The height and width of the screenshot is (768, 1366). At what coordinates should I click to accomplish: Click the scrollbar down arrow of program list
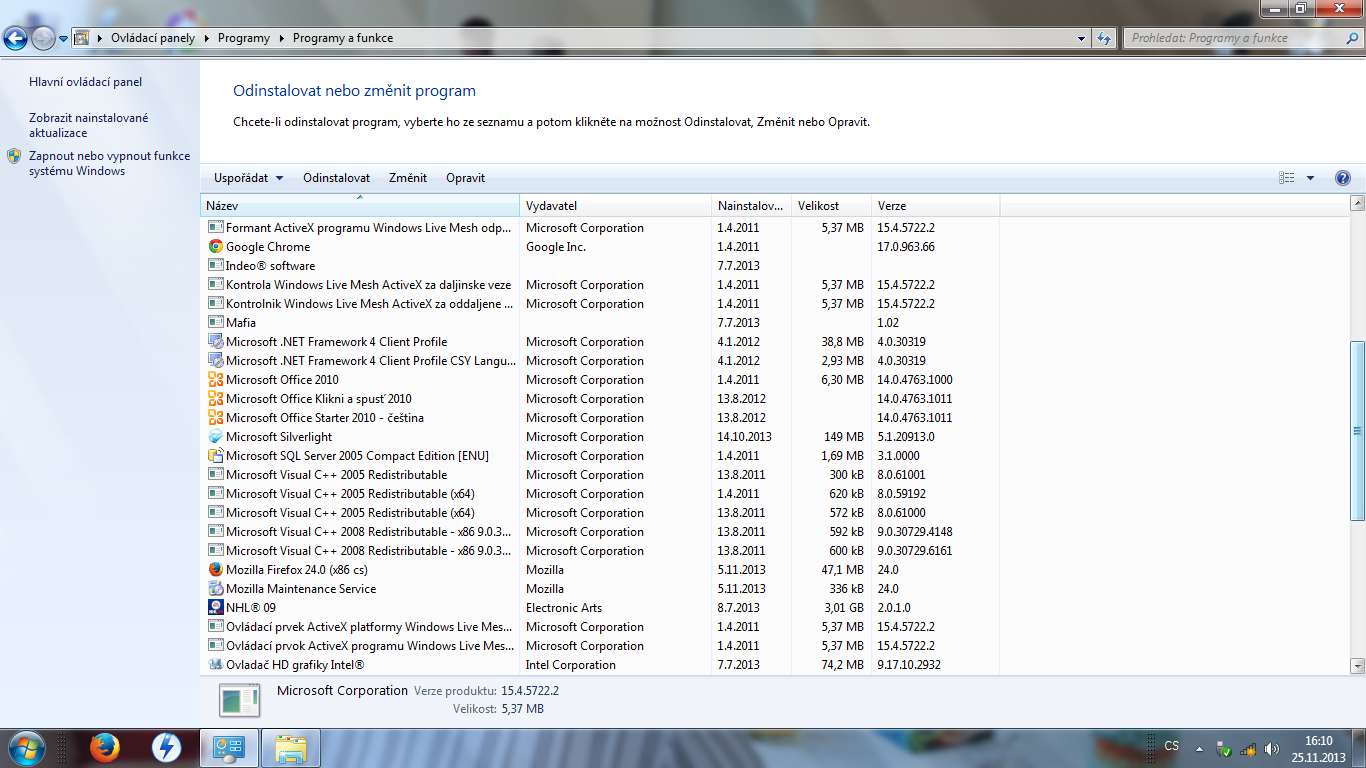click(x=1357, y=665)
